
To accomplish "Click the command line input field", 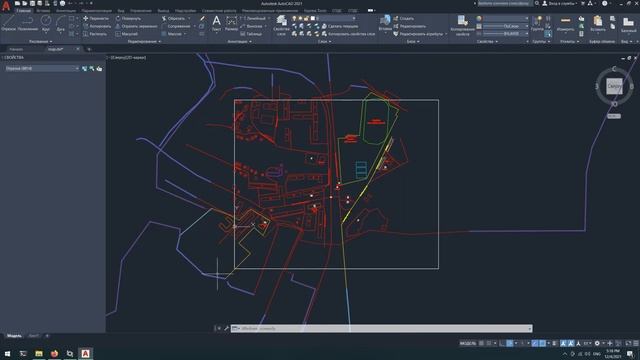I will 382,329.
